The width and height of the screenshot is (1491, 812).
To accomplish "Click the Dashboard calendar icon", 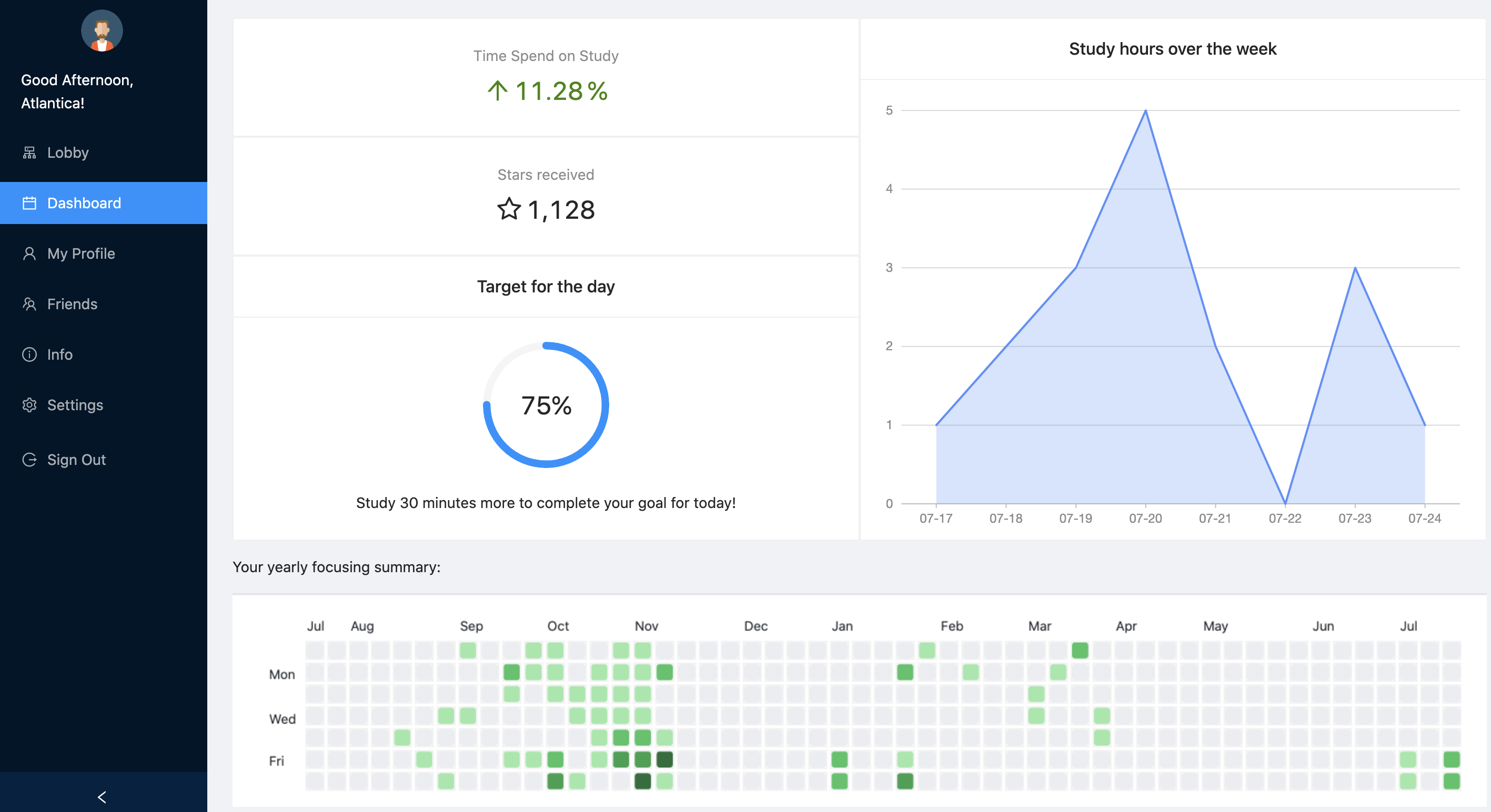I will click(29, 203).
